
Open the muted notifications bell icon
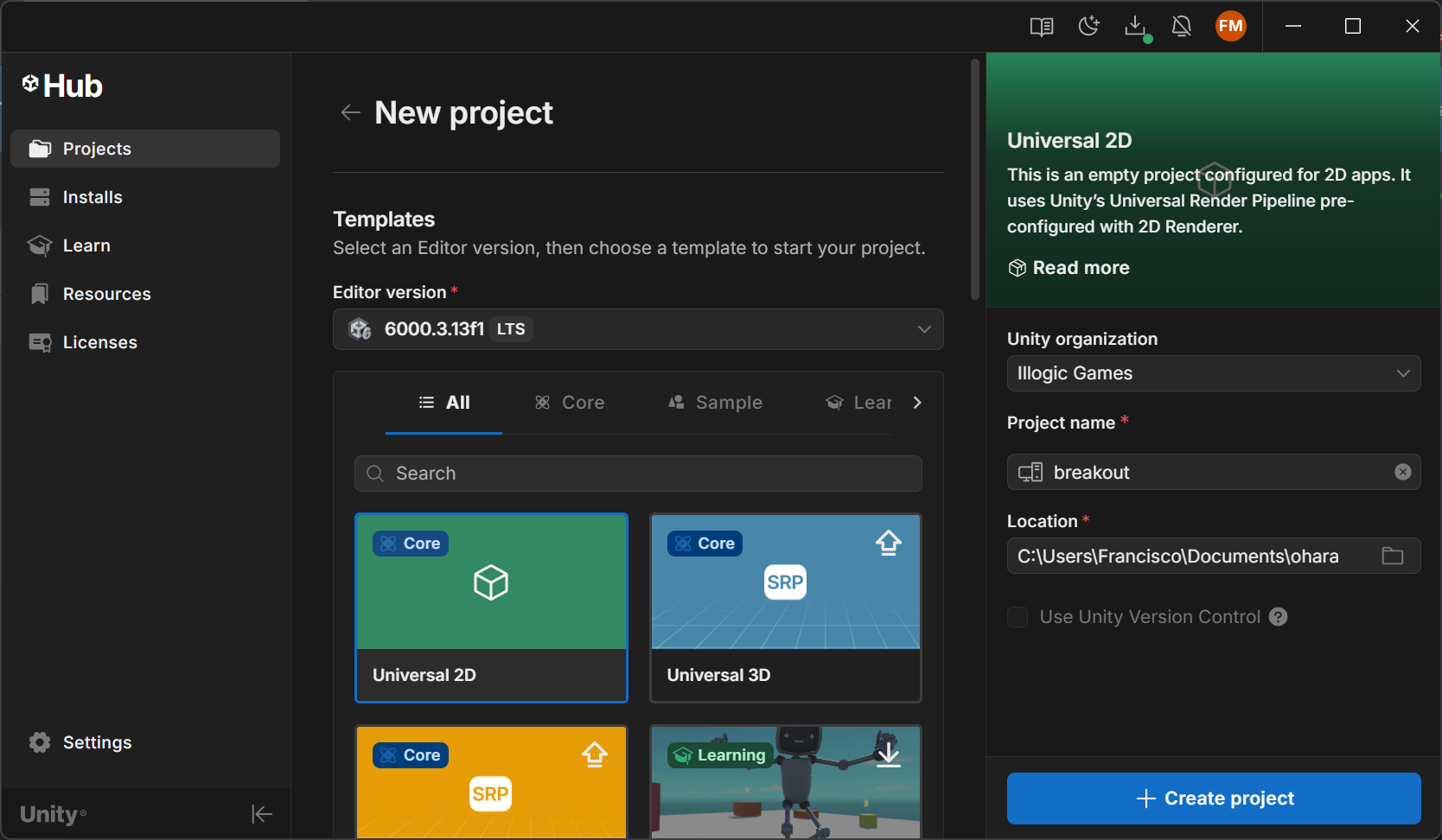click(1182, 27)
